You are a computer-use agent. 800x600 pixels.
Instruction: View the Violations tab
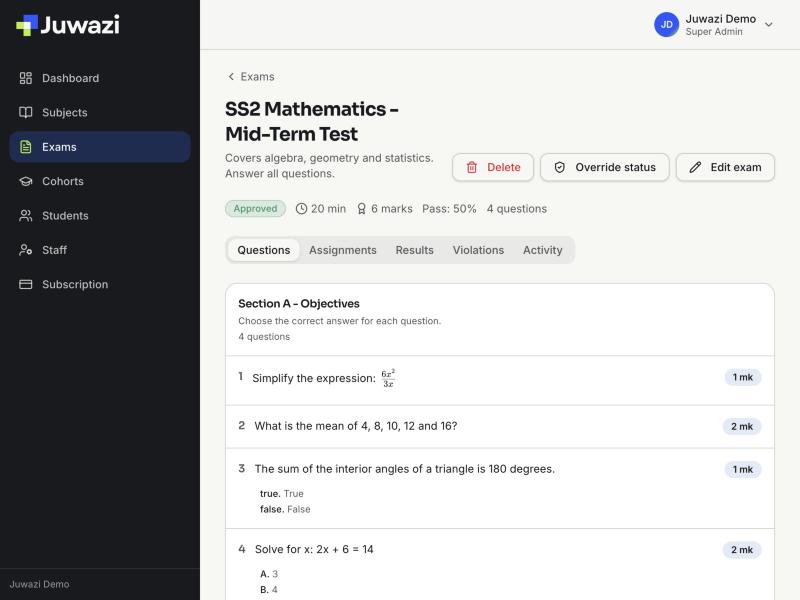click(478, 250)
